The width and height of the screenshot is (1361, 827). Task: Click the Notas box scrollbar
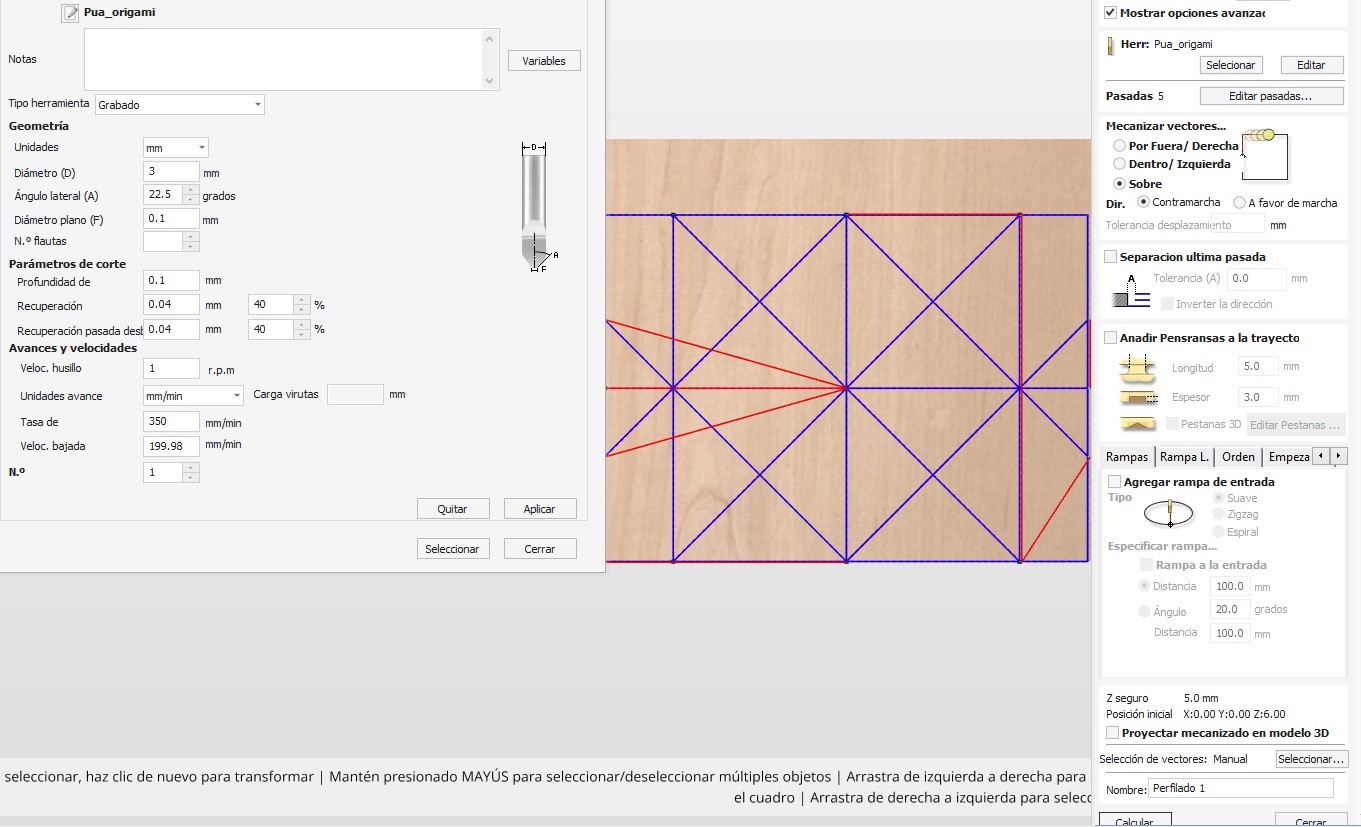point(490,60)
